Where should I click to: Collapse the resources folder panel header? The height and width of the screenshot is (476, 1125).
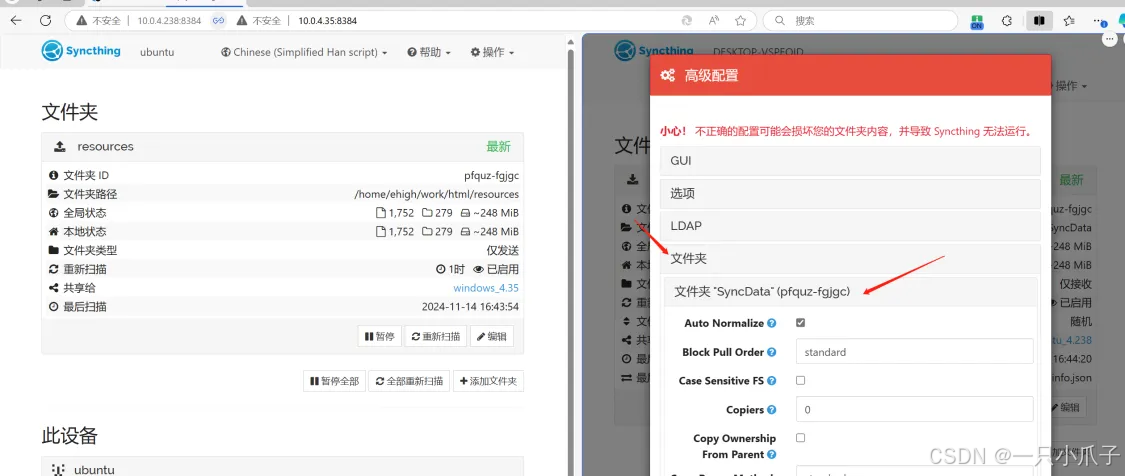283,146
